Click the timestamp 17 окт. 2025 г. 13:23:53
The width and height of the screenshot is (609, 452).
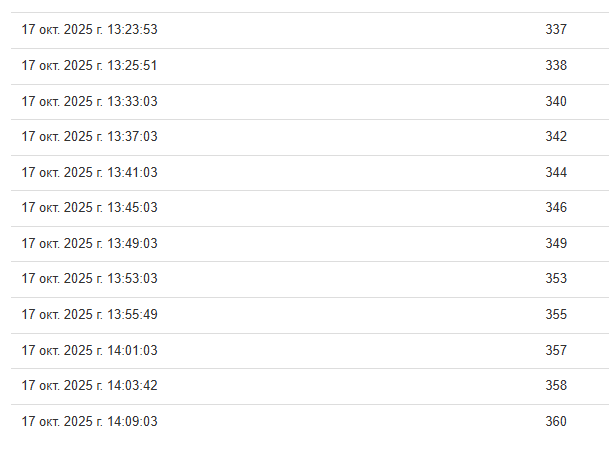click(x=89, y=30)
